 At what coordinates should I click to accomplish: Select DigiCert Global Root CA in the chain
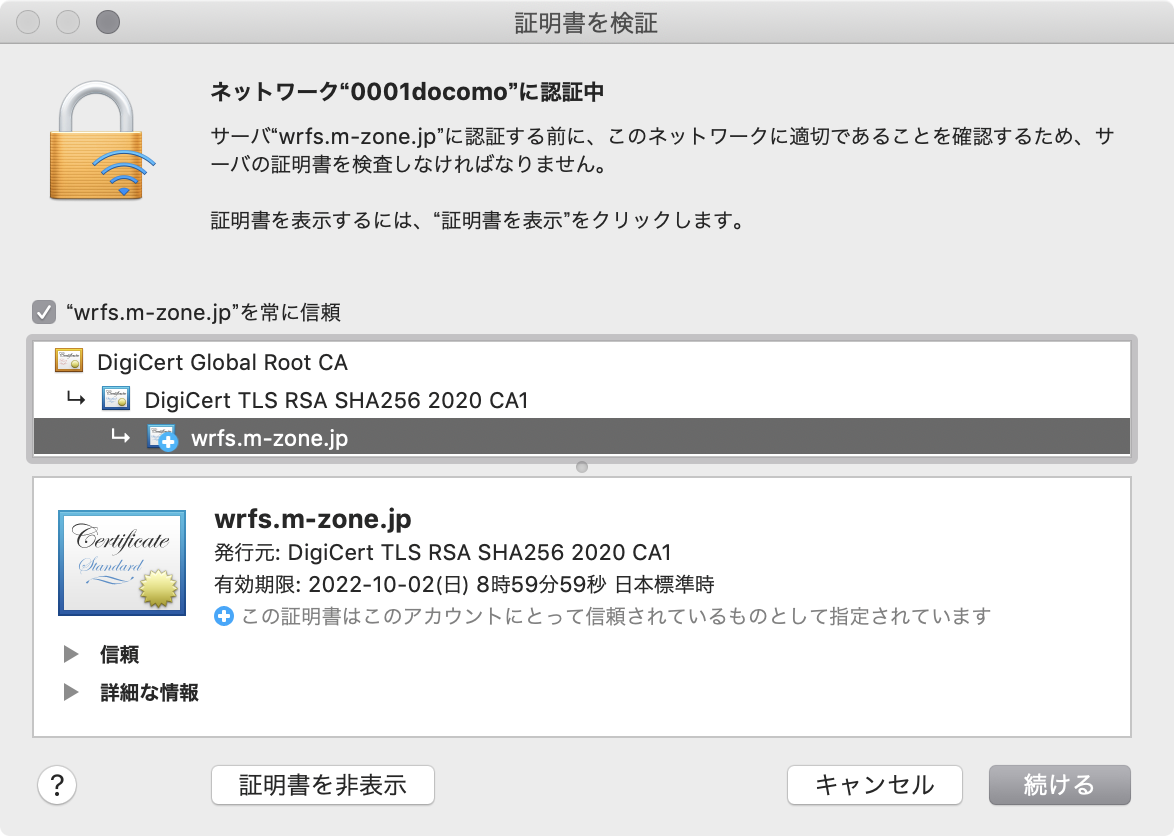[582, 362]
